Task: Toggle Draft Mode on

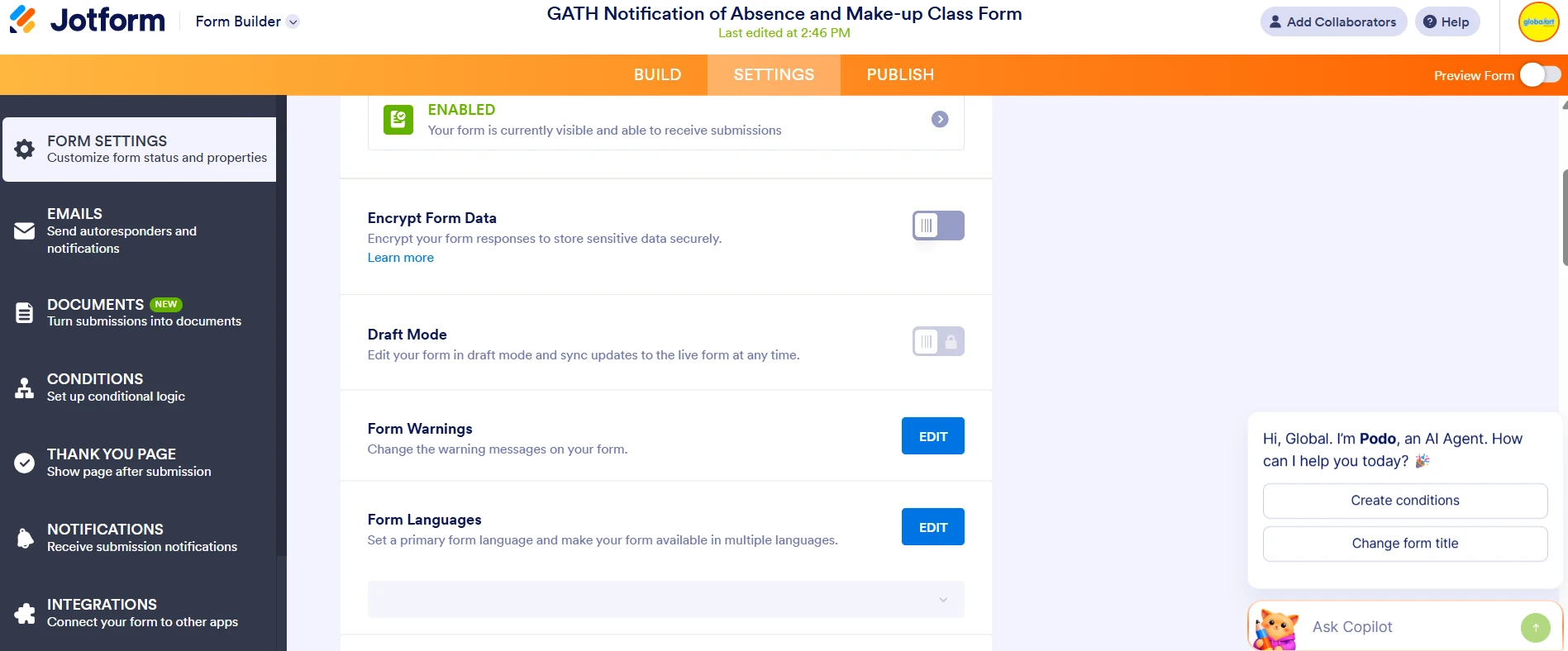Action: [x=937, y=340]
